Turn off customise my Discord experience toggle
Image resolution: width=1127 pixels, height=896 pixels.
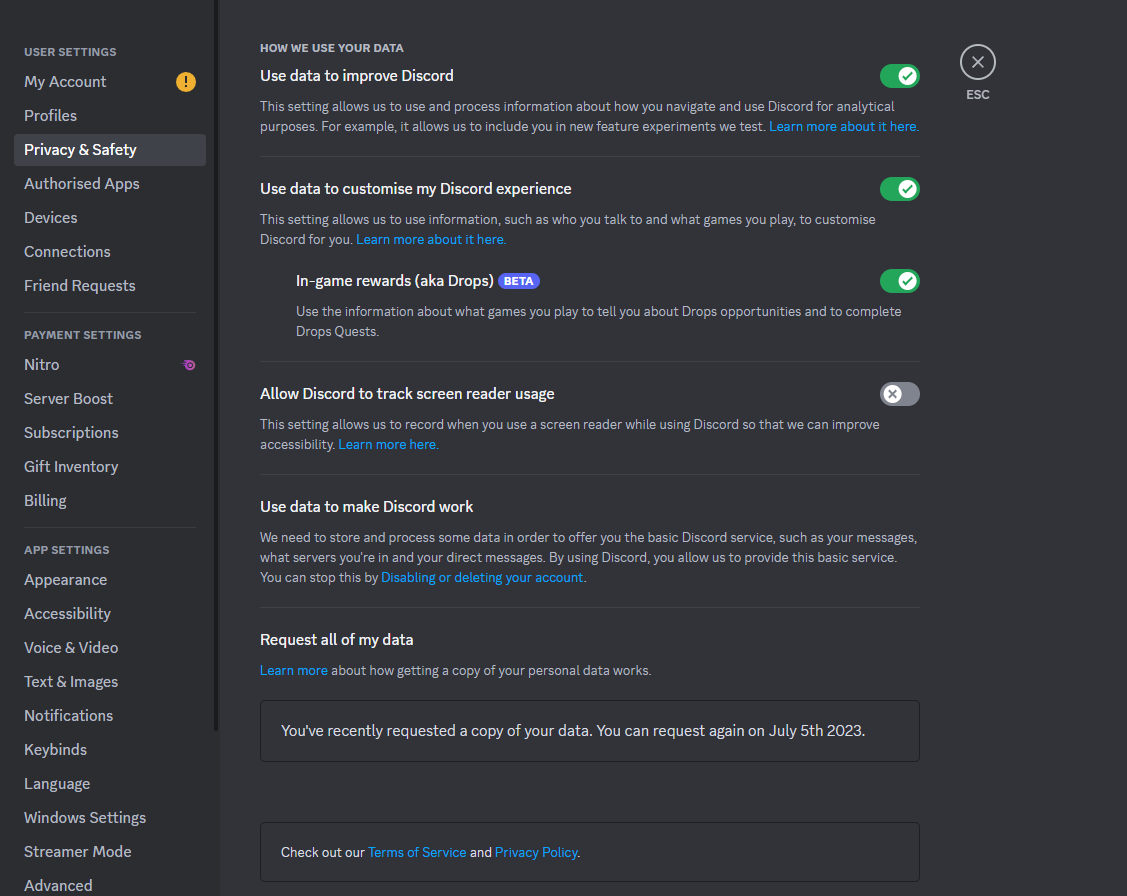[x=899, y=189]
